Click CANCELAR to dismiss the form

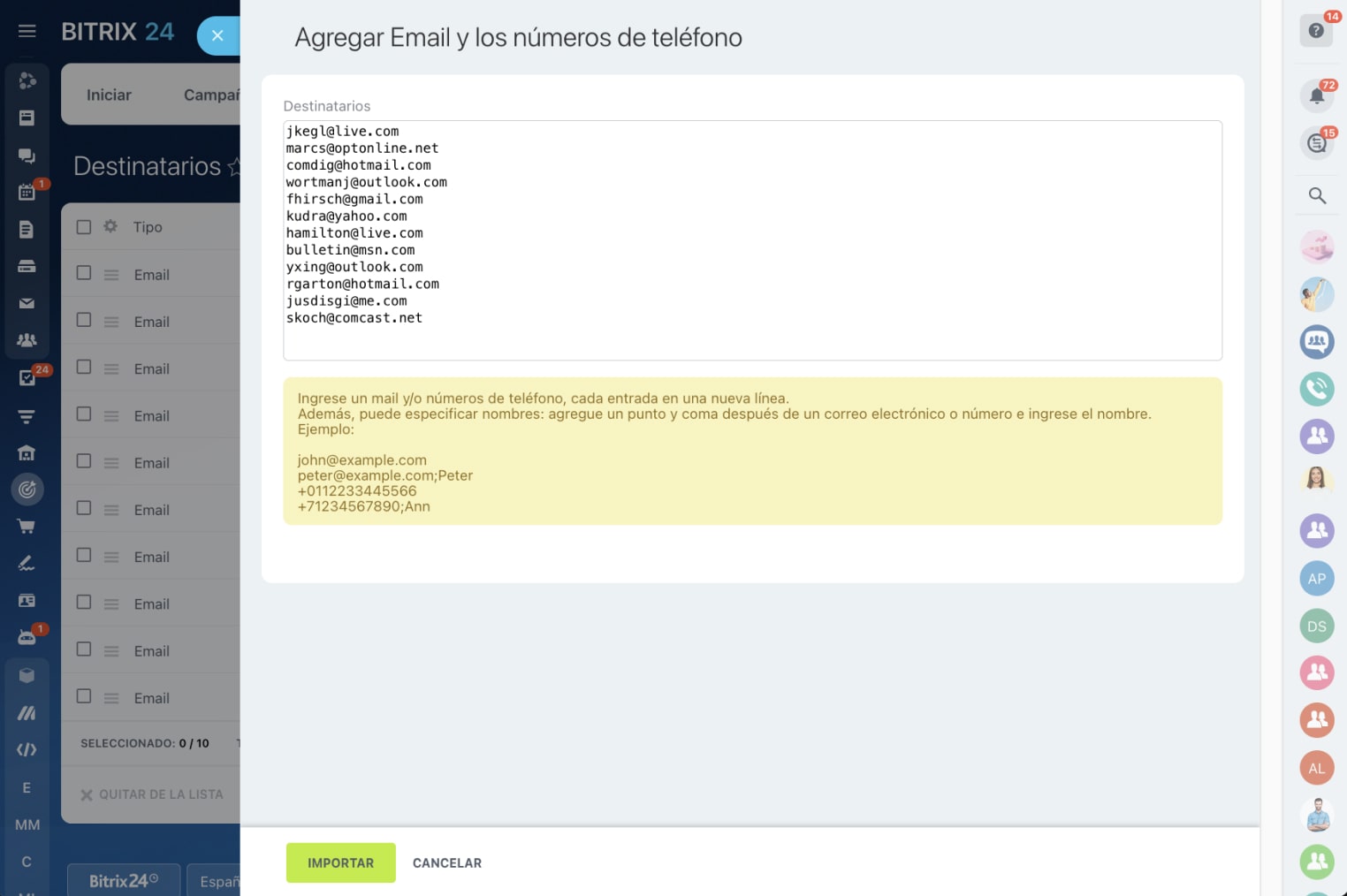pyautogui.click(x=447, y=863)
